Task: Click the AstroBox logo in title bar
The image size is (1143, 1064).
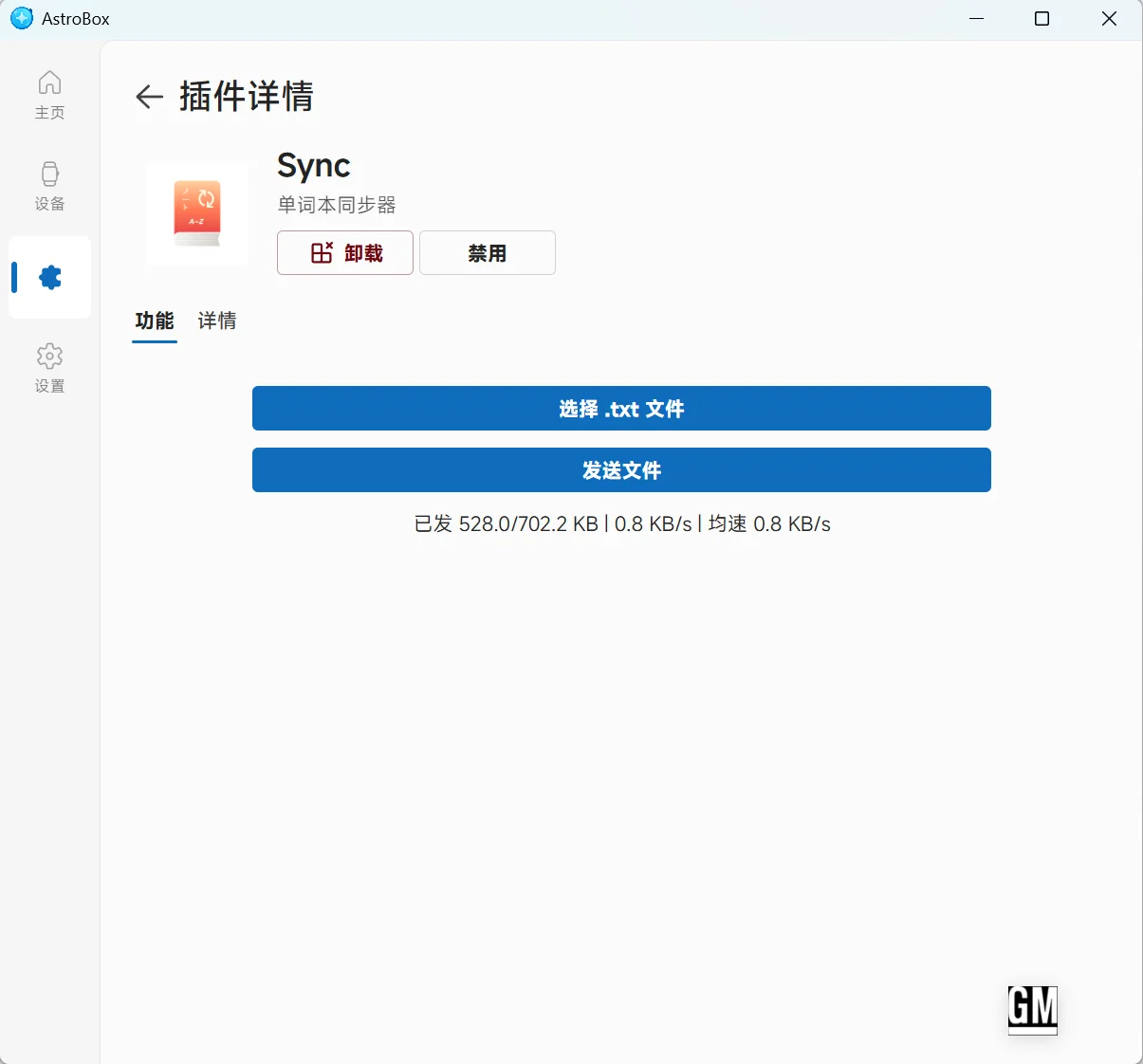Action: [x=21, y=18]
